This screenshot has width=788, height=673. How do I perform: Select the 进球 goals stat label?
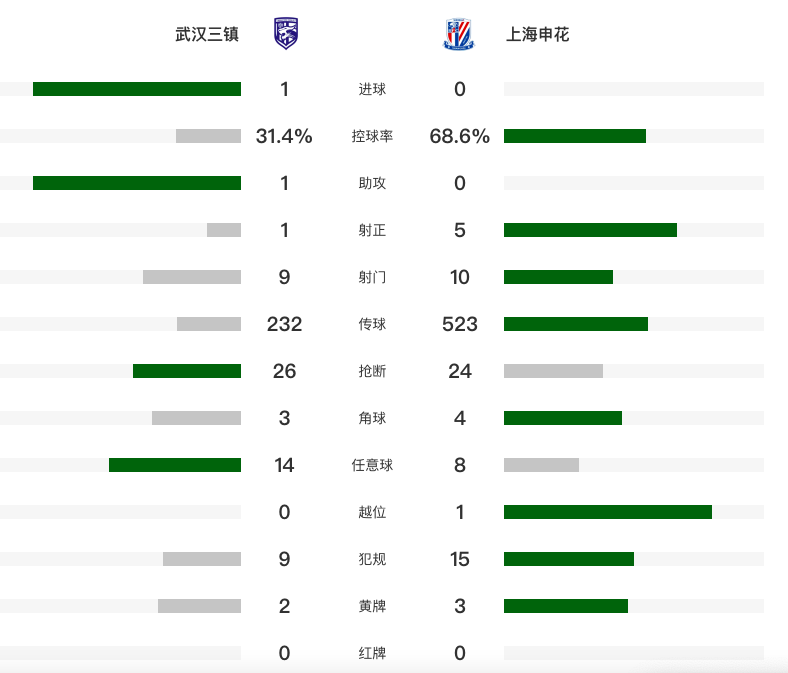pyautogui.click(x=372, y=89)
